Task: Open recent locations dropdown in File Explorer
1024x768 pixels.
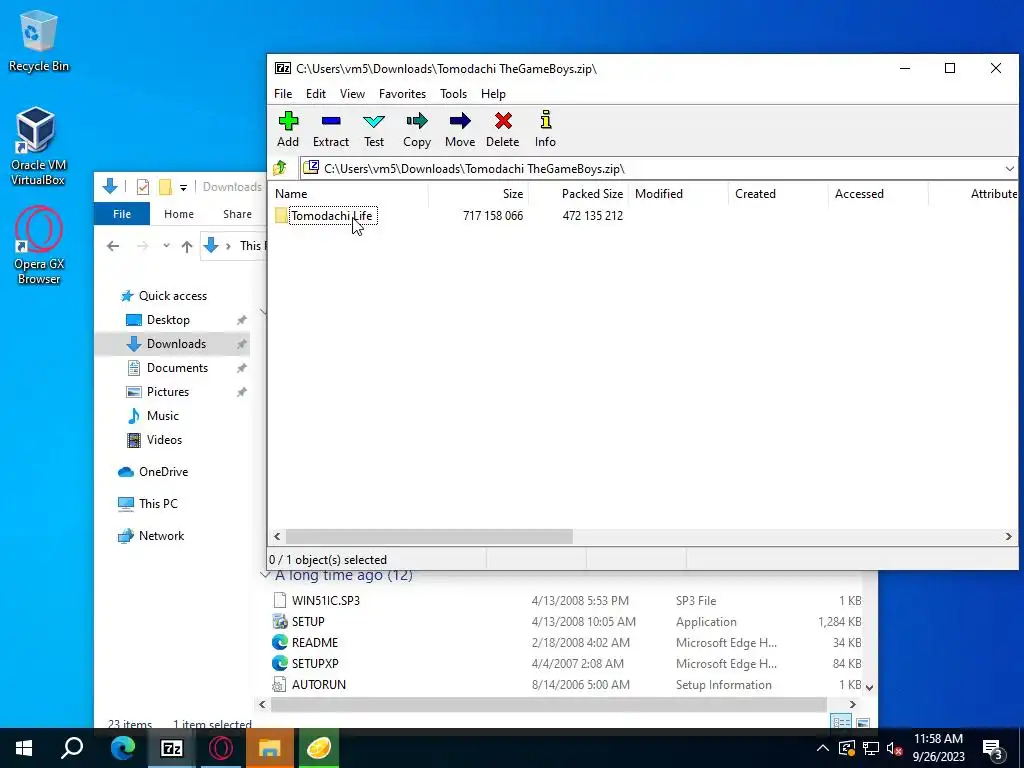Action: [x=166, y=246]
